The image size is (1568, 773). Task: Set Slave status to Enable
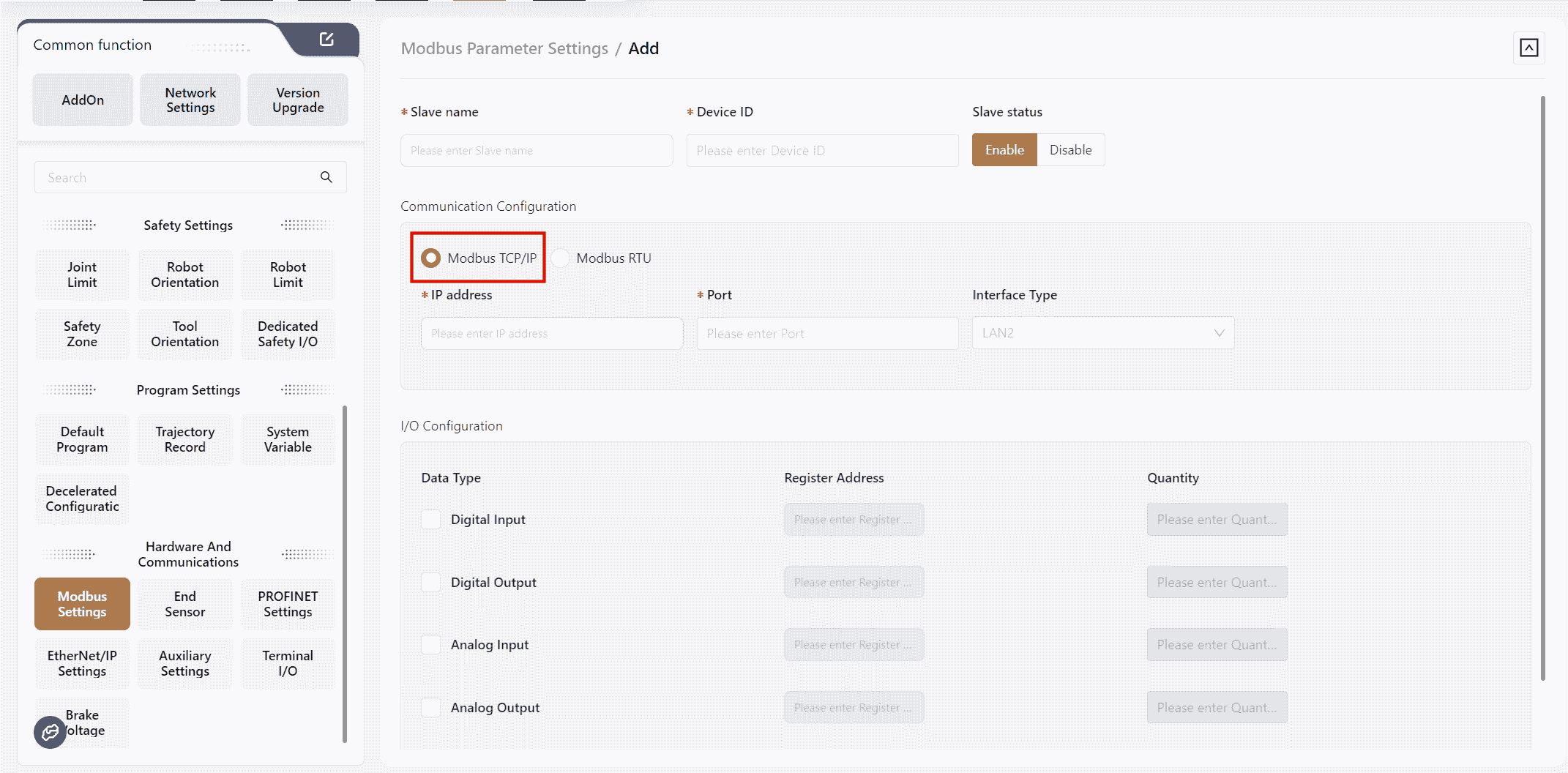click(1004, 150)
